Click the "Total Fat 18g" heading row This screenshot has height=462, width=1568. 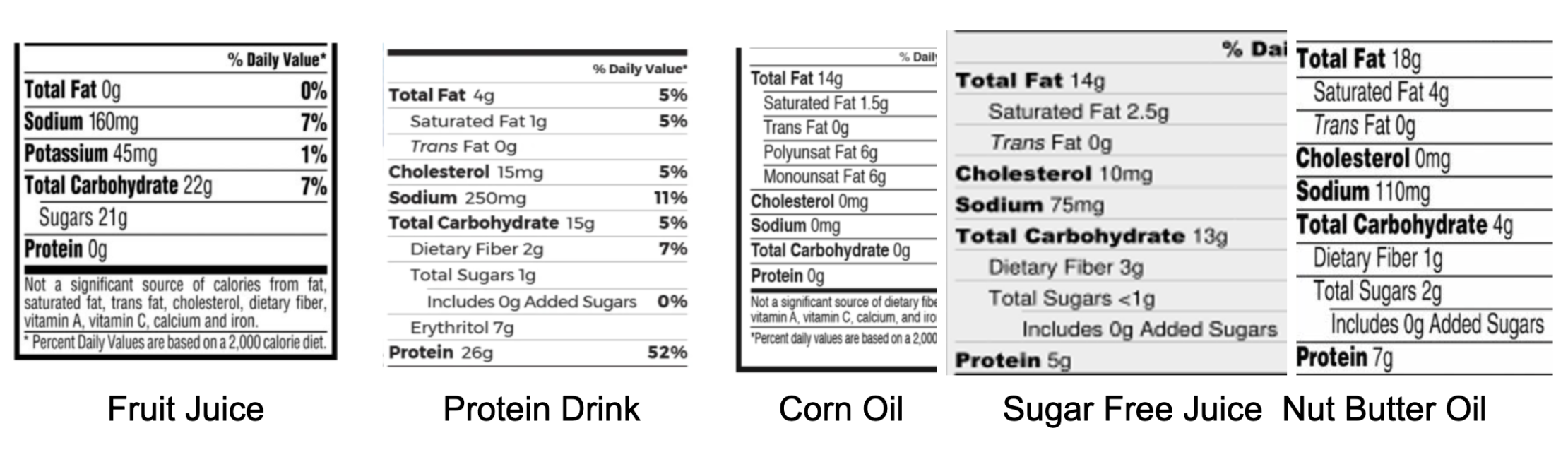click(x=1358, y=59)
